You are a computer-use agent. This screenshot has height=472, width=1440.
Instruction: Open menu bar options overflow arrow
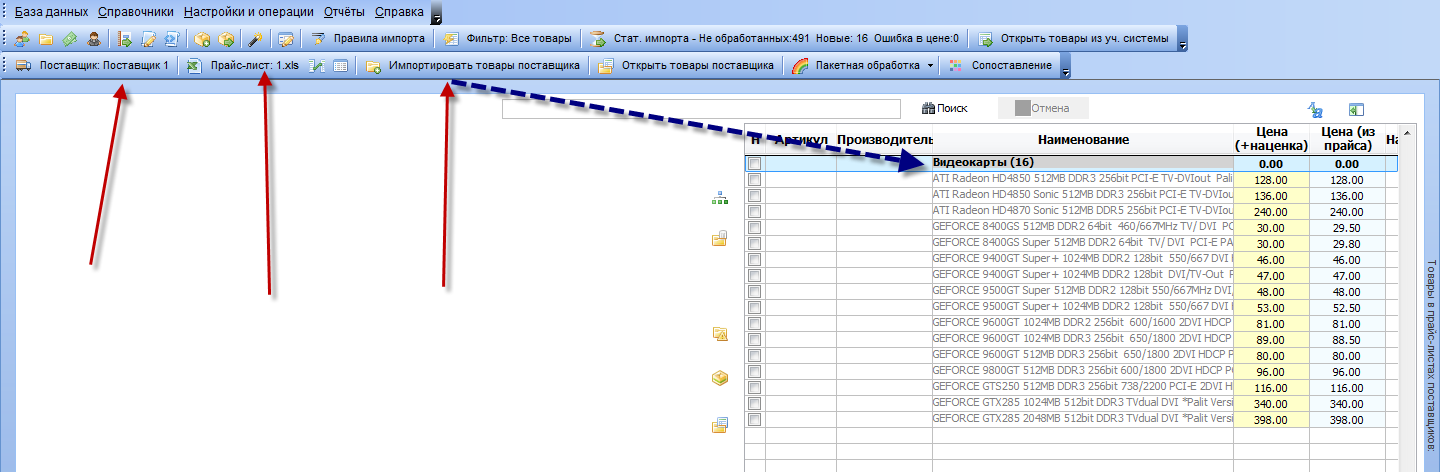pos(436,14)
